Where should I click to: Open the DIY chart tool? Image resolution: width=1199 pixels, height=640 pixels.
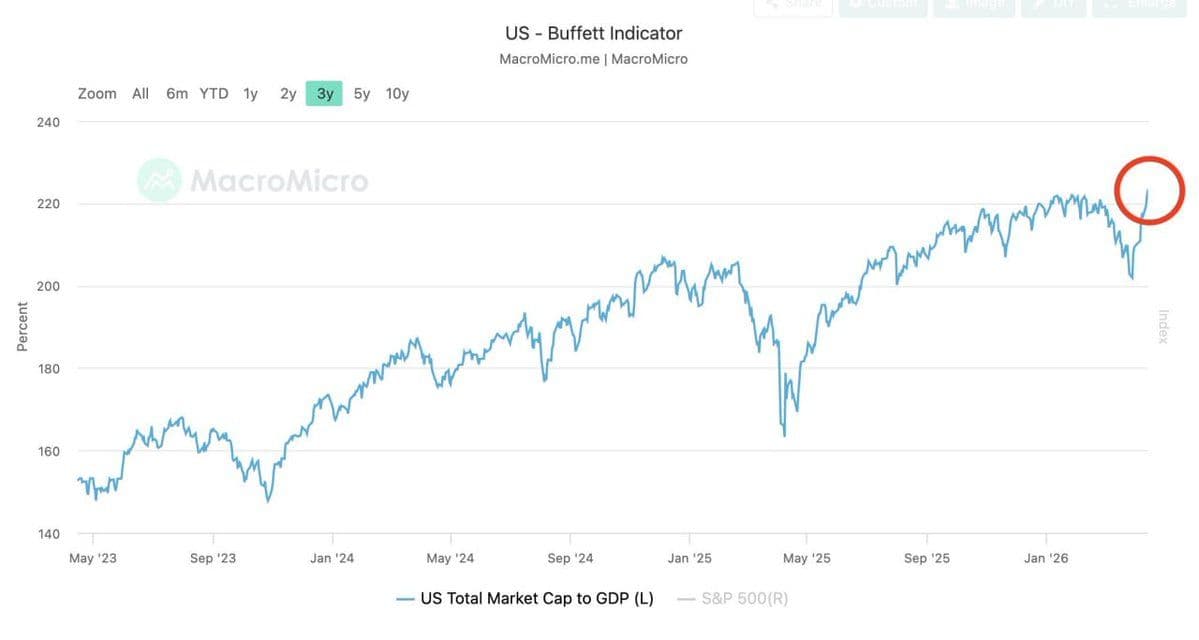(1054, 5)
